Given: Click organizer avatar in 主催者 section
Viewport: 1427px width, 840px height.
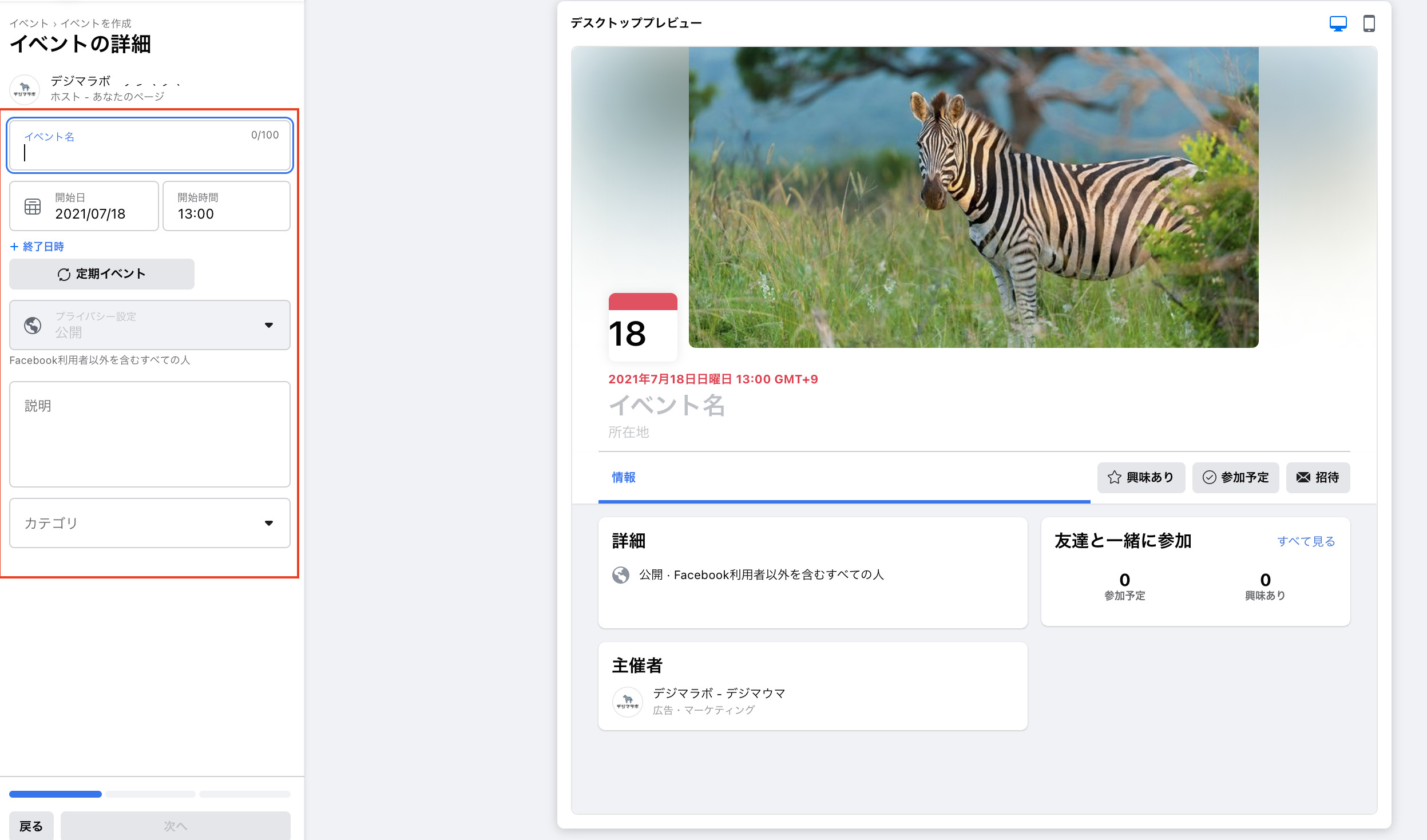Looking at the screenshot, I should click(628, 702).
